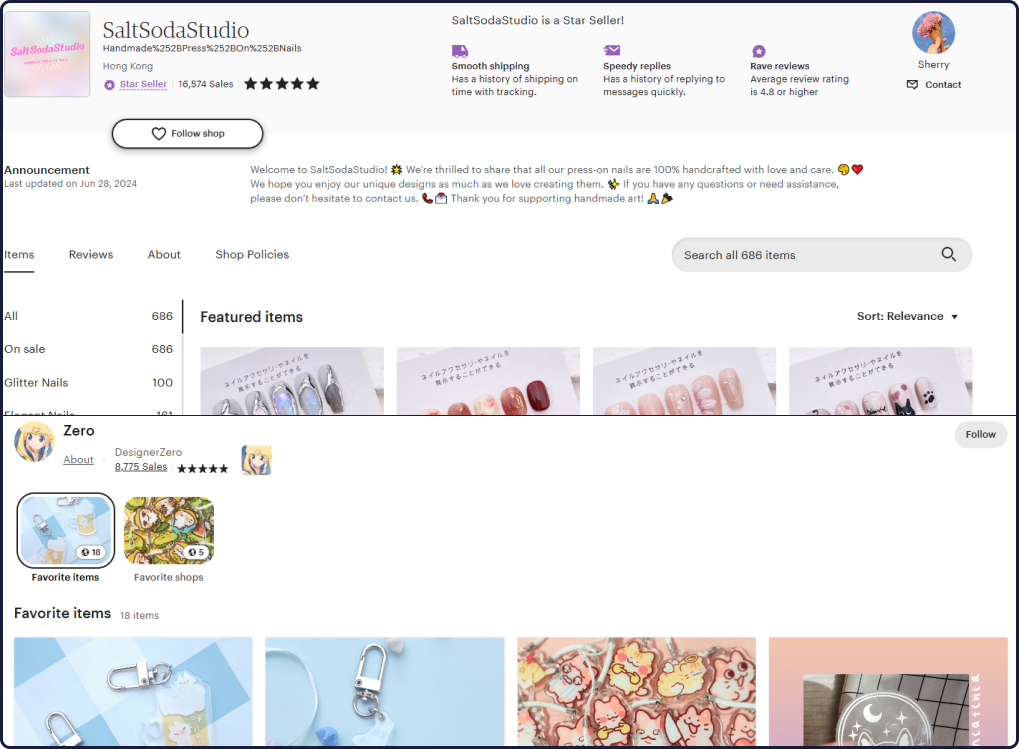Focus the Search all 686 items field
The image size is (1019, 749).
pyautogui.click(x=821, y=255)
